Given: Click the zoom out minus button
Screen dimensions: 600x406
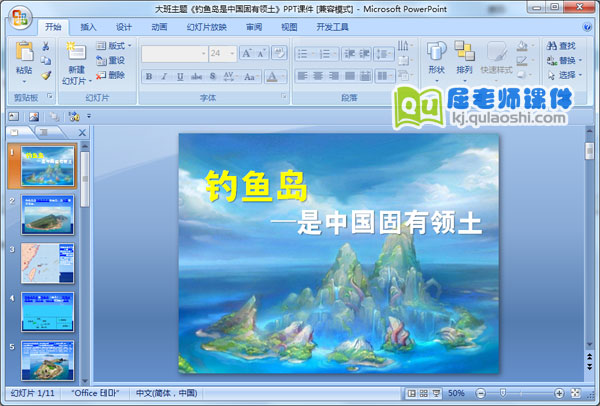Looking at the screenshot, I should pyautogui.click(x=481, y=393).
